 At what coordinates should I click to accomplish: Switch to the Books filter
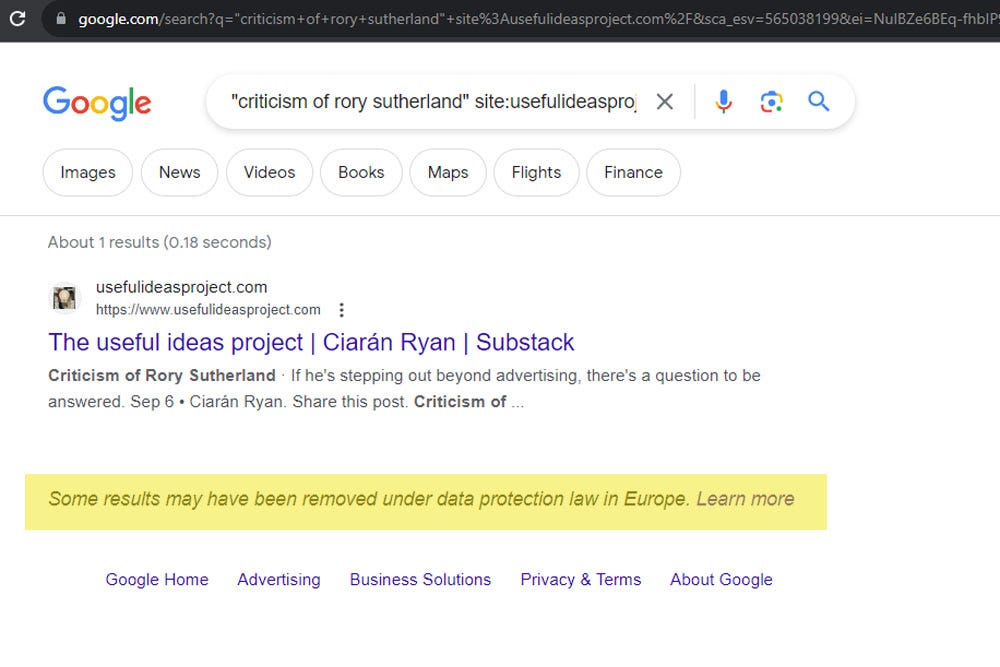[x=361, y=172]
